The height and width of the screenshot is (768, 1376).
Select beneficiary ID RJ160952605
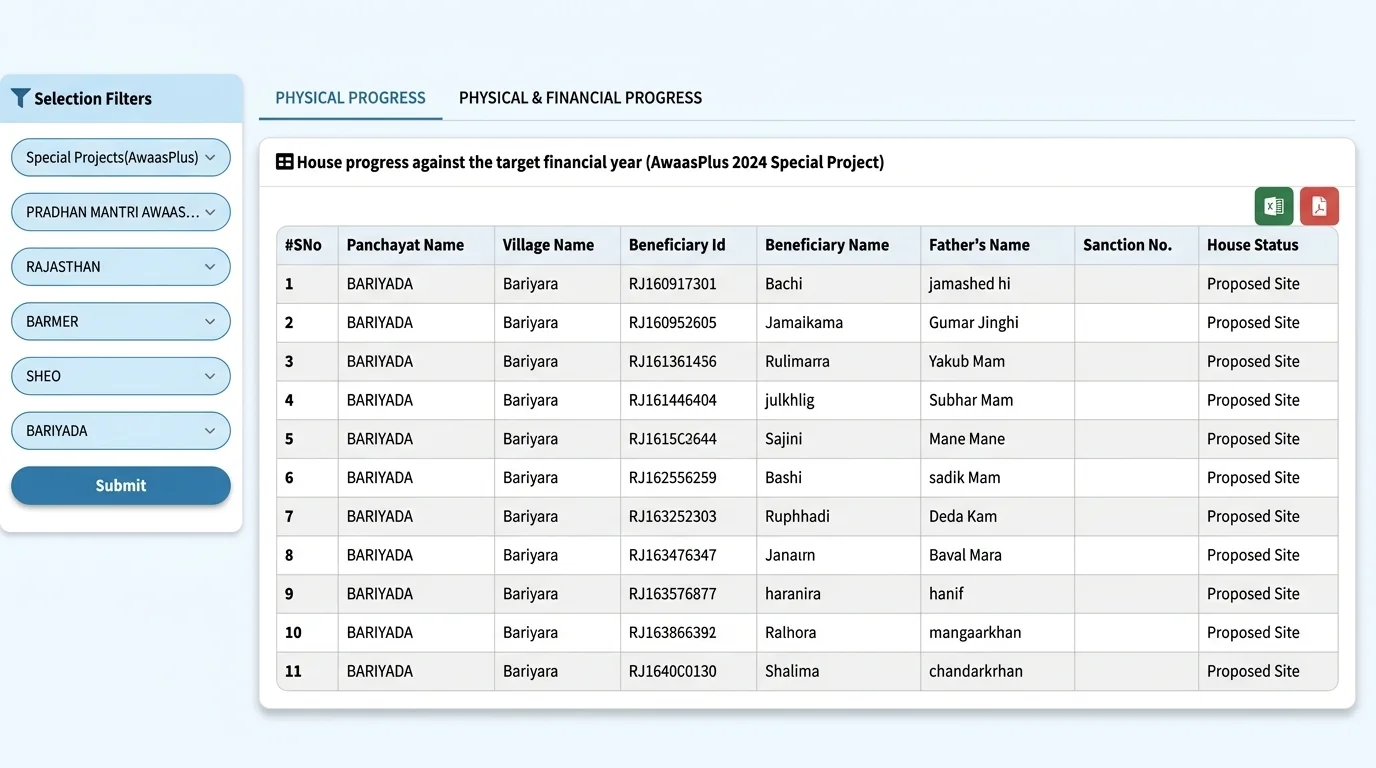point(673,323)
